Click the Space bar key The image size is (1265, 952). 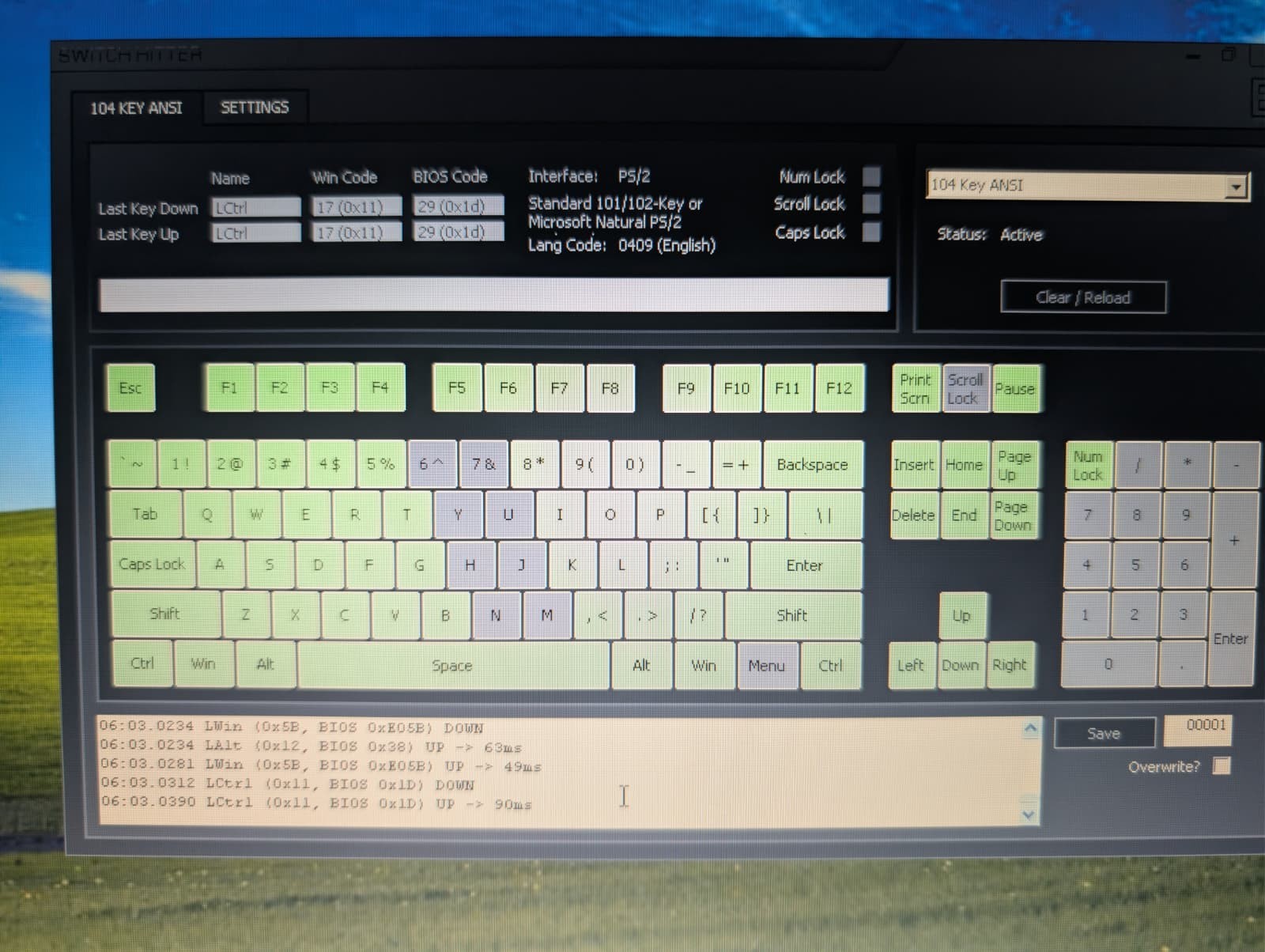pyautogui.click(x=453, y=665)
